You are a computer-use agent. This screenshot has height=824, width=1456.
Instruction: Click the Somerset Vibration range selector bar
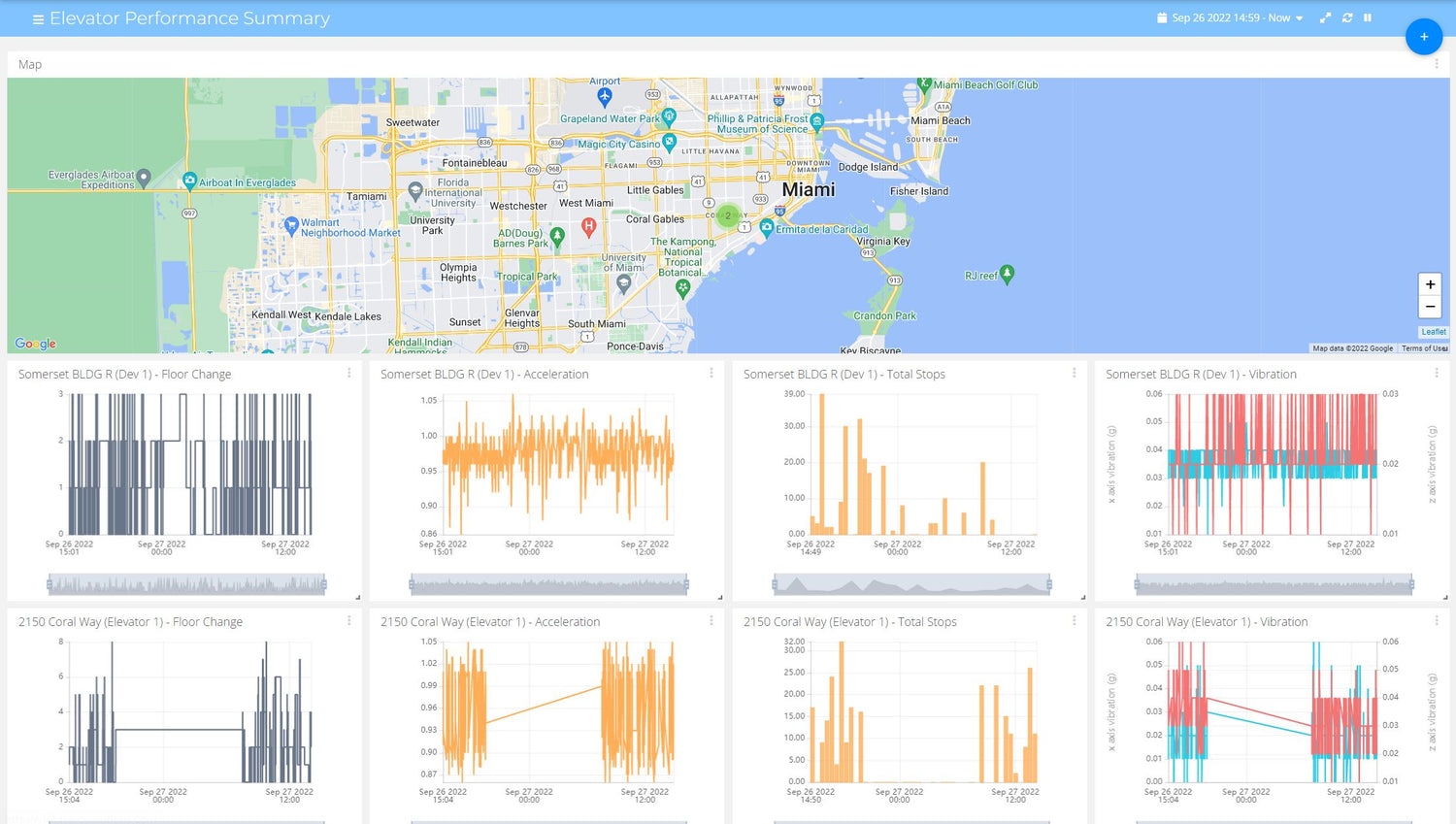[x=1274, y=584]
